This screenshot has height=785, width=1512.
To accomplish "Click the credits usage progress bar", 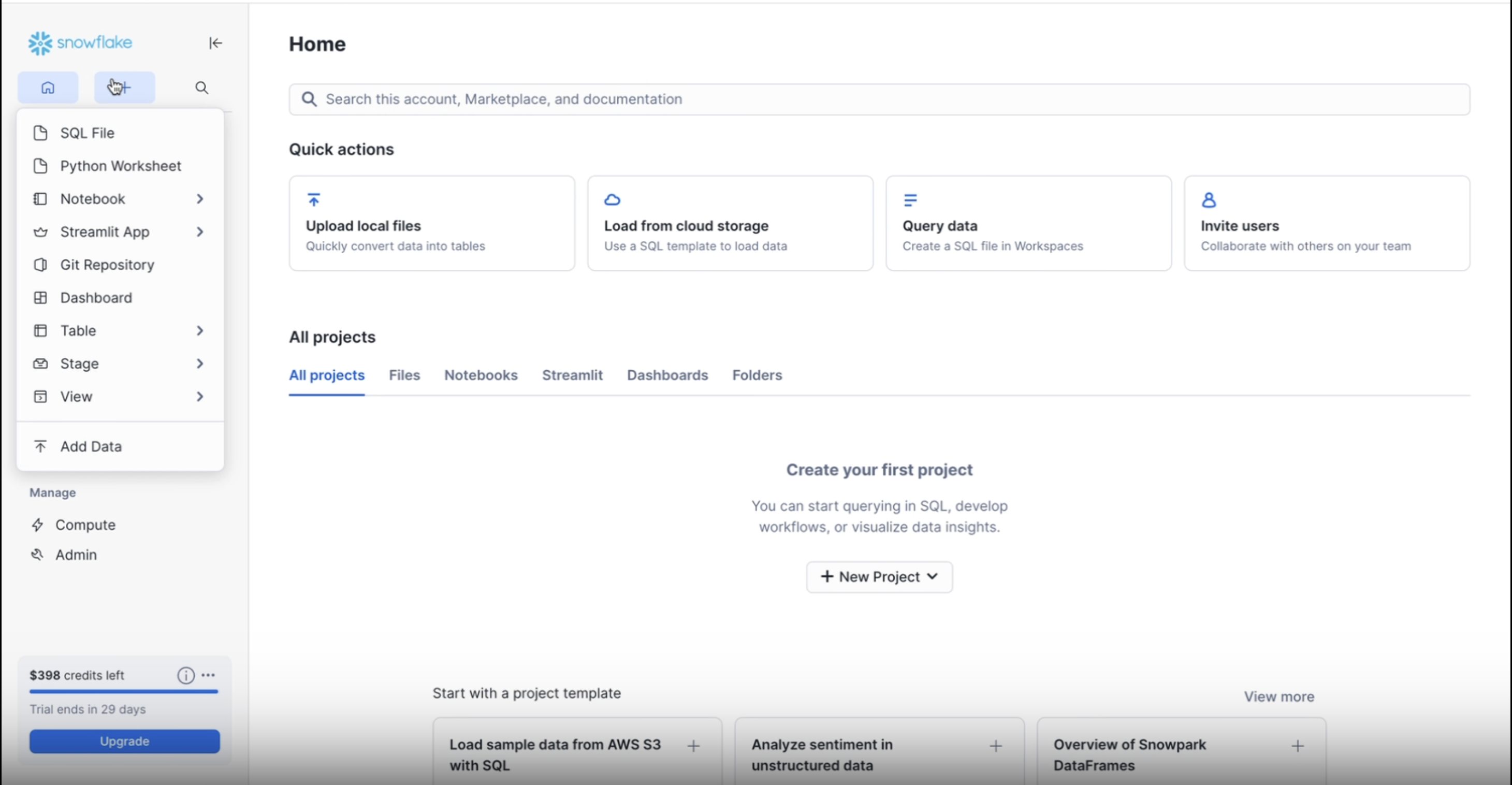I will tap(124, 692).
